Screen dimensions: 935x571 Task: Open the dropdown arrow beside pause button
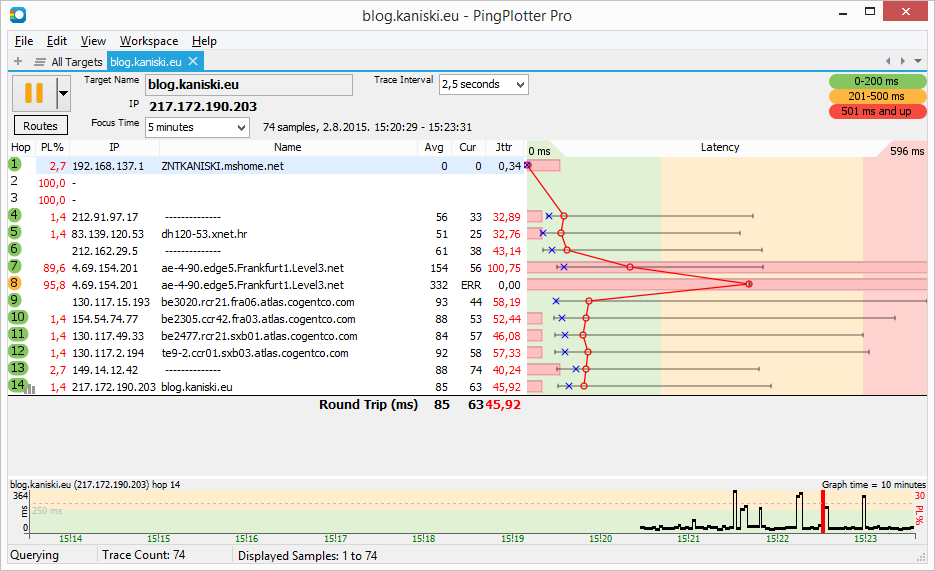63,93
